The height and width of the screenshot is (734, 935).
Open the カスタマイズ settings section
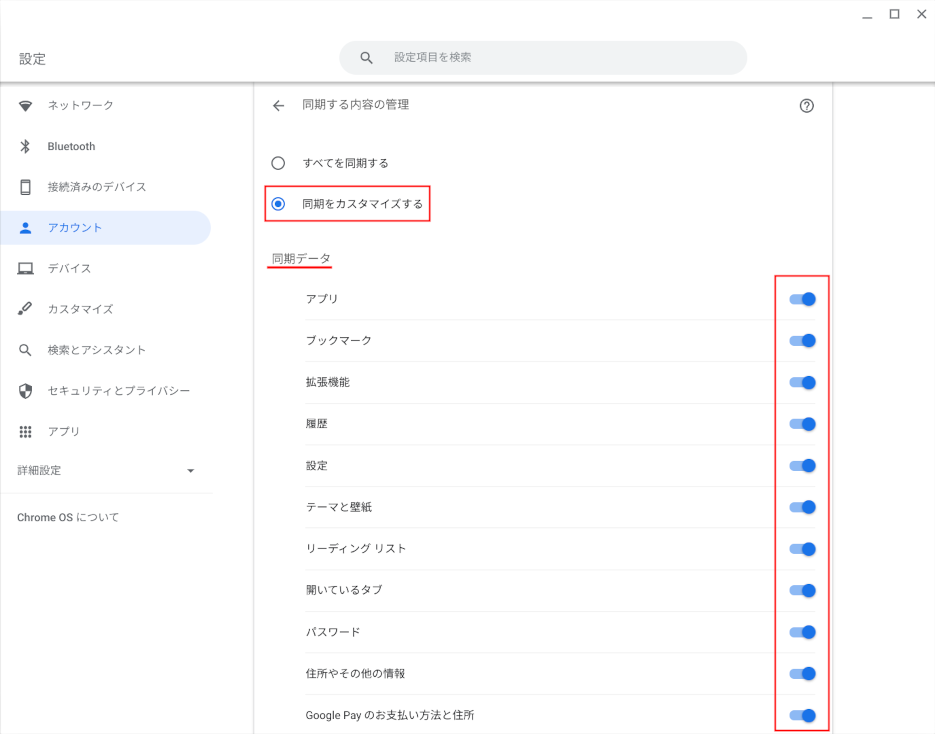click(x=80, y=309)
